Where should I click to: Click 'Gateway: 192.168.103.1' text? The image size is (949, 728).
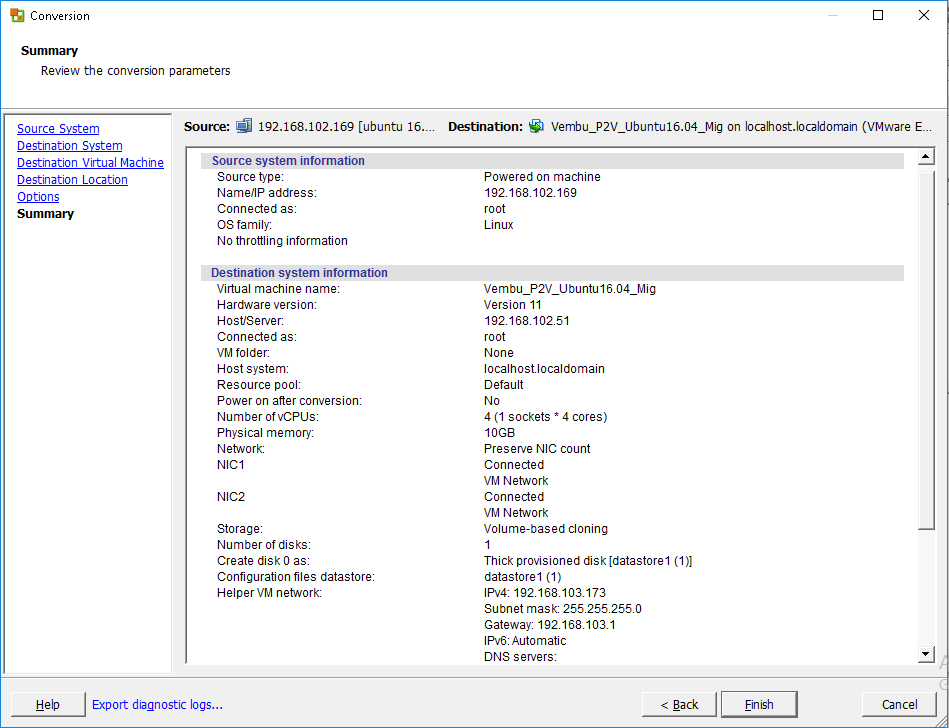pyautogui.click(x=550, y=625)
